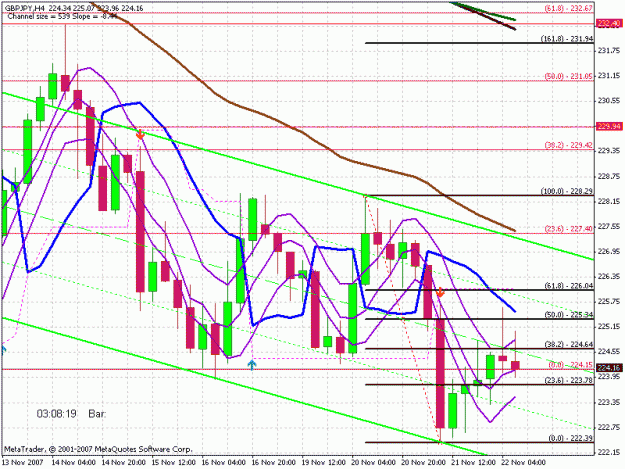Screen dimensions: 625x469
Task: Click the 16 Nov 20:00 time label
Action: coord(273,463)
